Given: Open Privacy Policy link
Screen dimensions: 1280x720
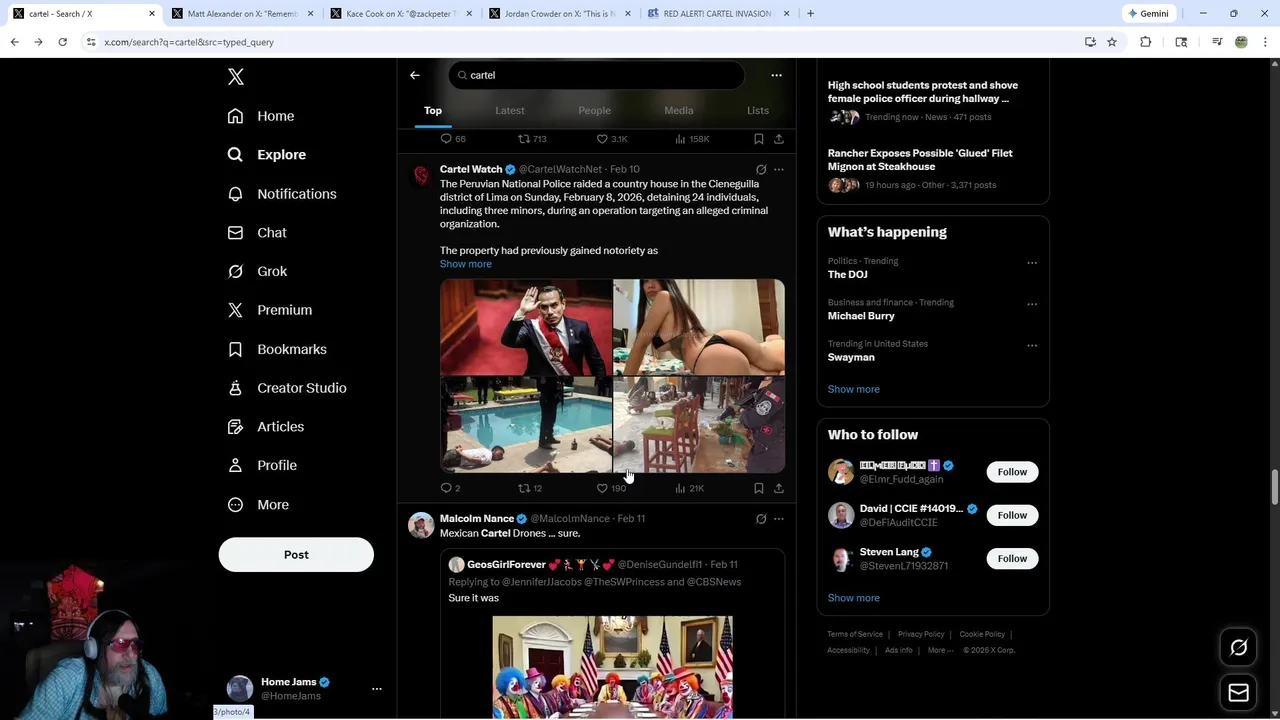Looking at the screenshot, I should pos(921,634).
